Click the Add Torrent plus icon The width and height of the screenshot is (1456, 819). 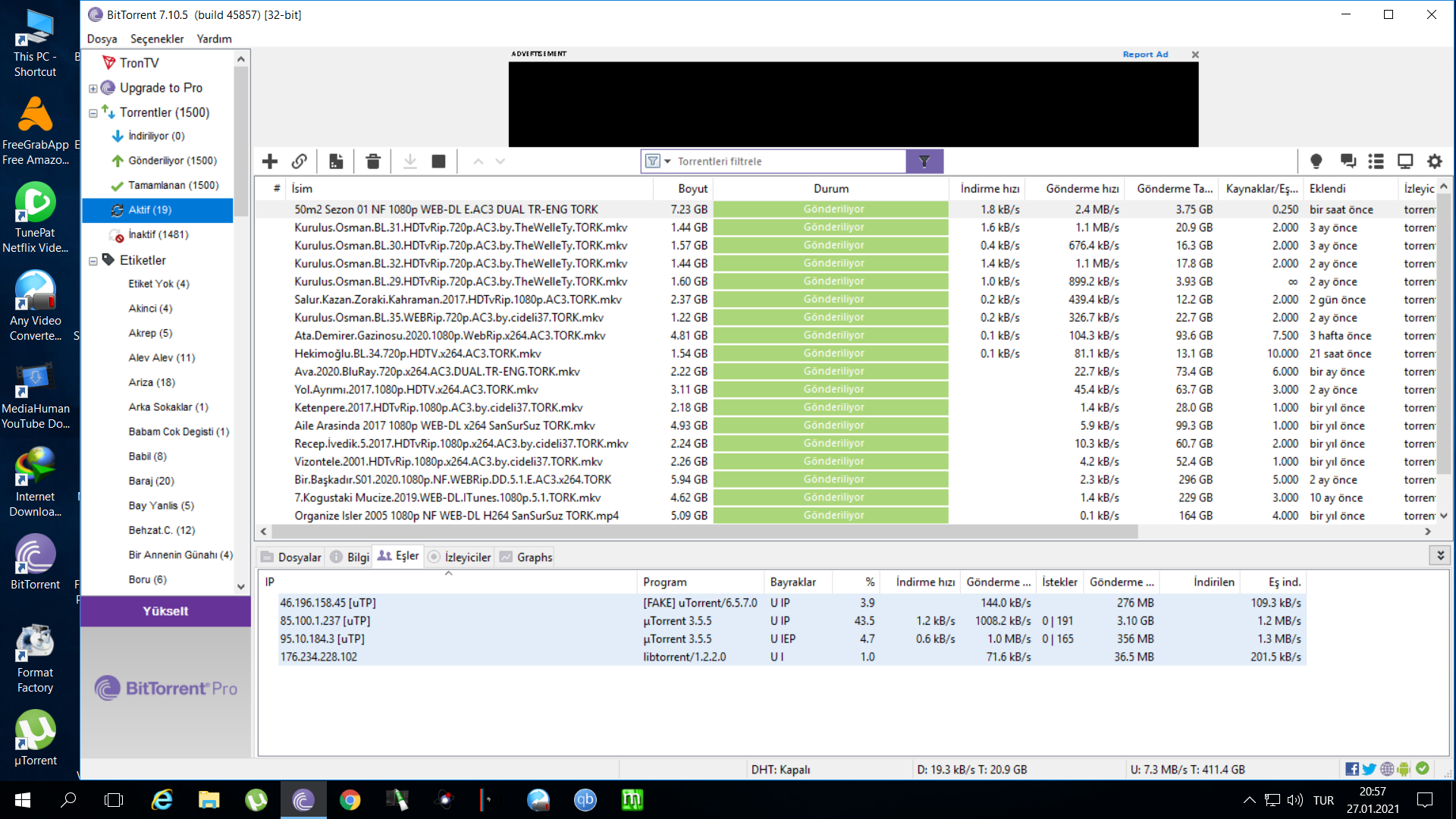pos(270,162)
